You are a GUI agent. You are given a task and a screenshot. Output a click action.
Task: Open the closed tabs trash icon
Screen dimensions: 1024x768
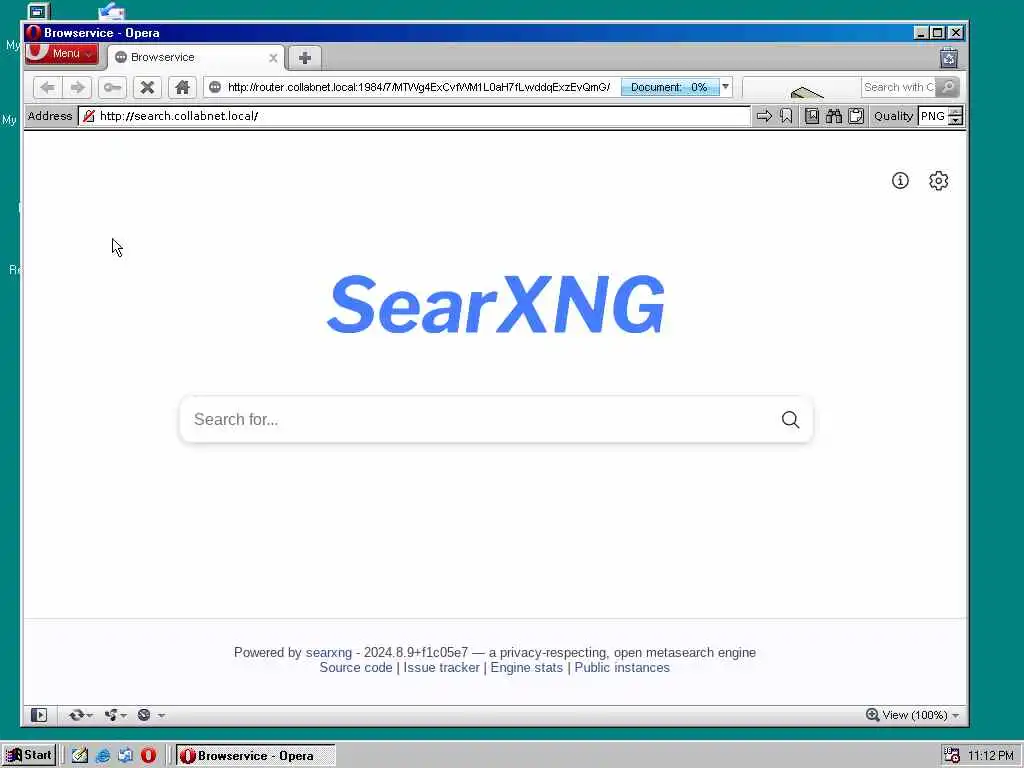(x=949, y=58)
